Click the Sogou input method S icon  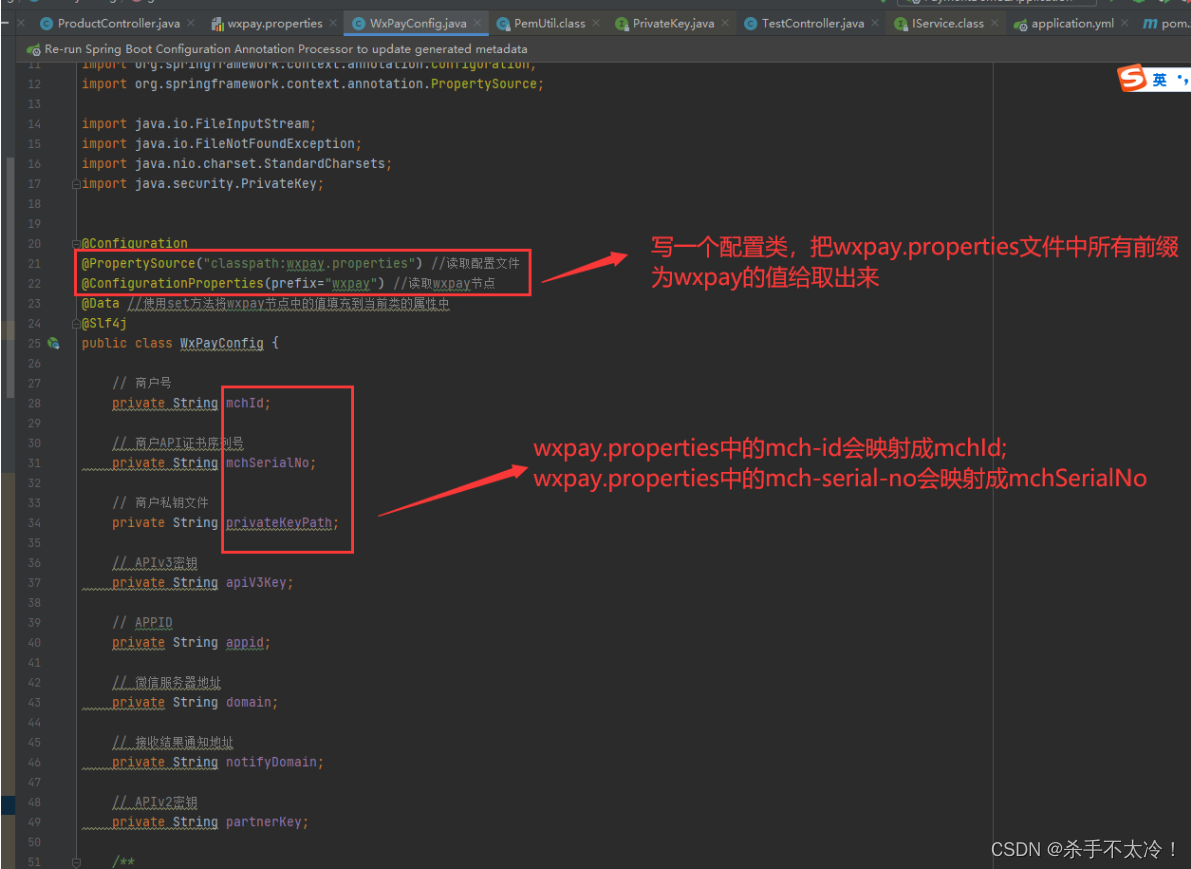1131,77
